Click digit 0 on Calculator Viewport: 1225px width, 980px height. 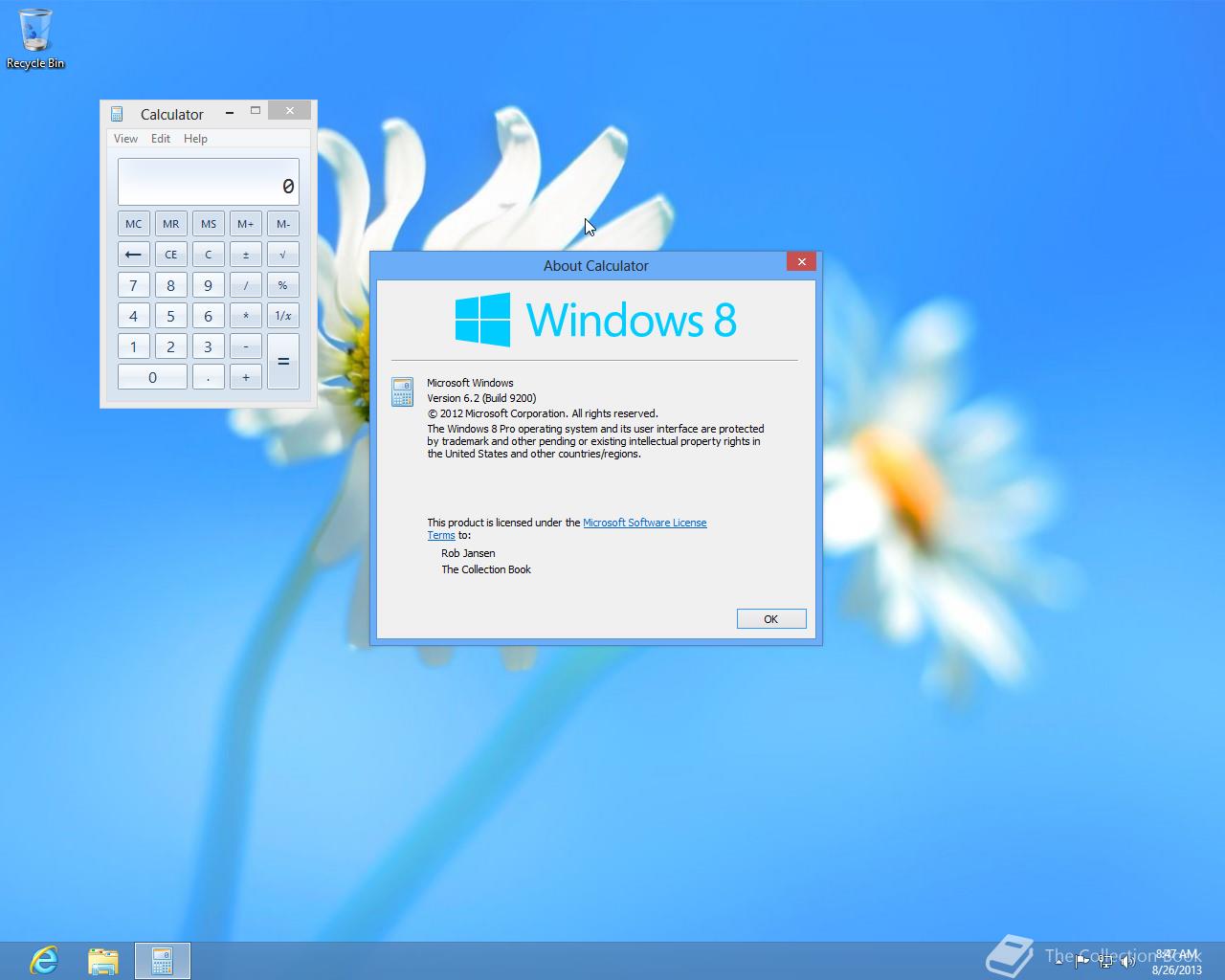pos(152,377)
